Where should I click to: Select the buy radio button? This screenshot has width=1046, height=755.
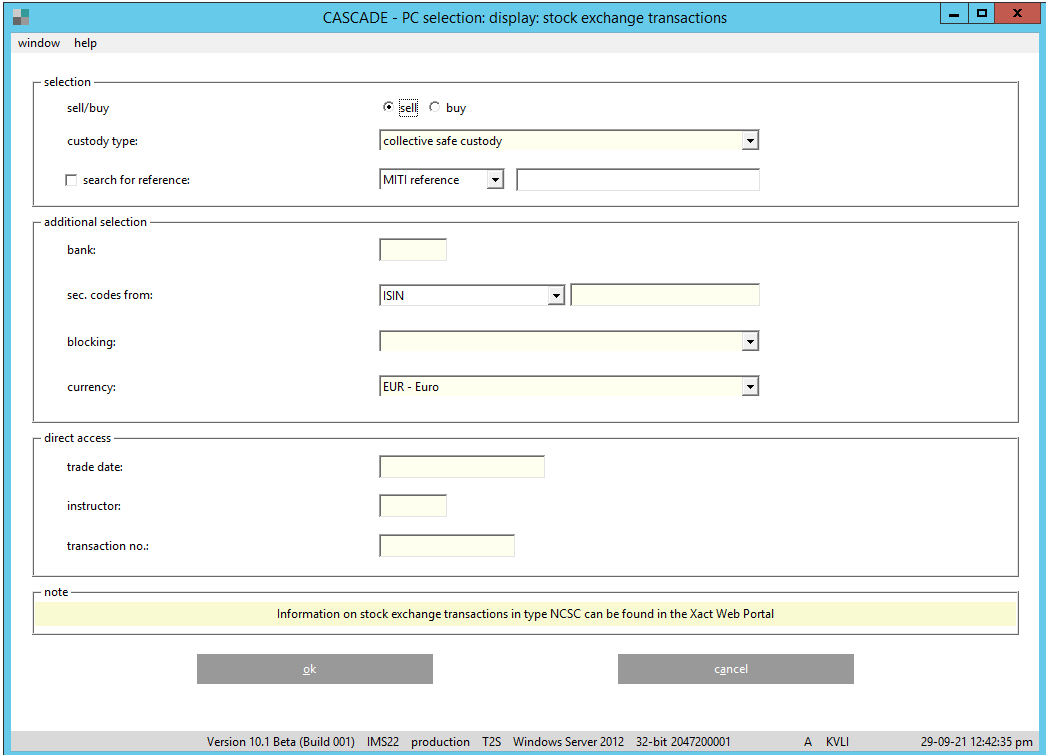click(435, 108)
